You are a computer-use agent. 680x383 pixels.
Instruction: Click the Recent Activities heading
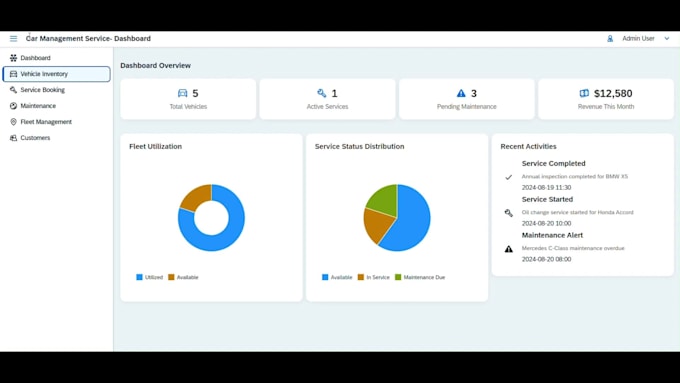pos(528,147)
